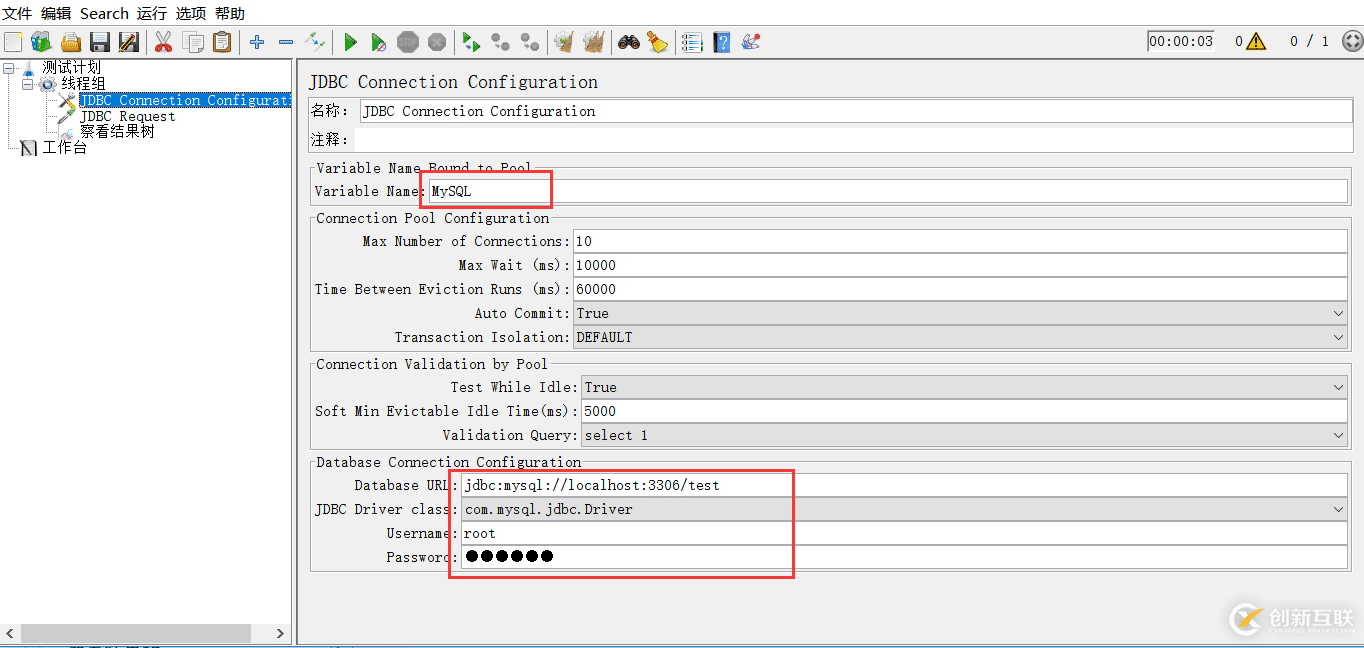Open the Search menu
The height and width of the screenshot is (648, 1364).
(x=104, y=13)
